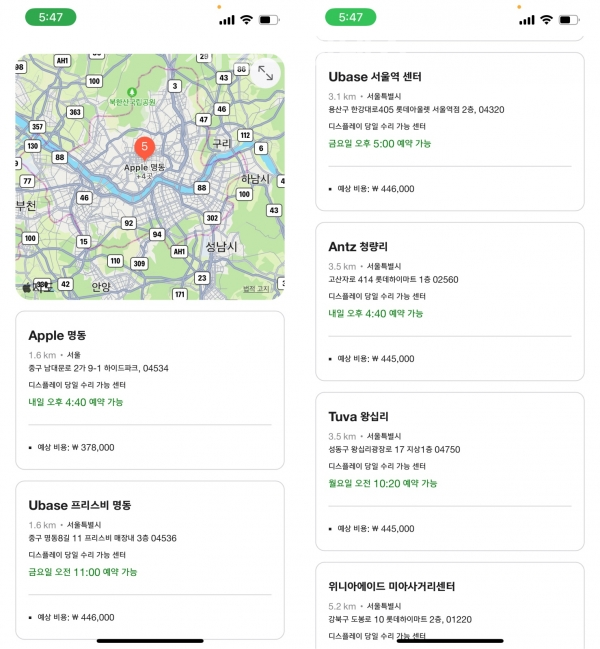Open the legal notice link on the map
The image size is (600, 649).
pos(256,288)
